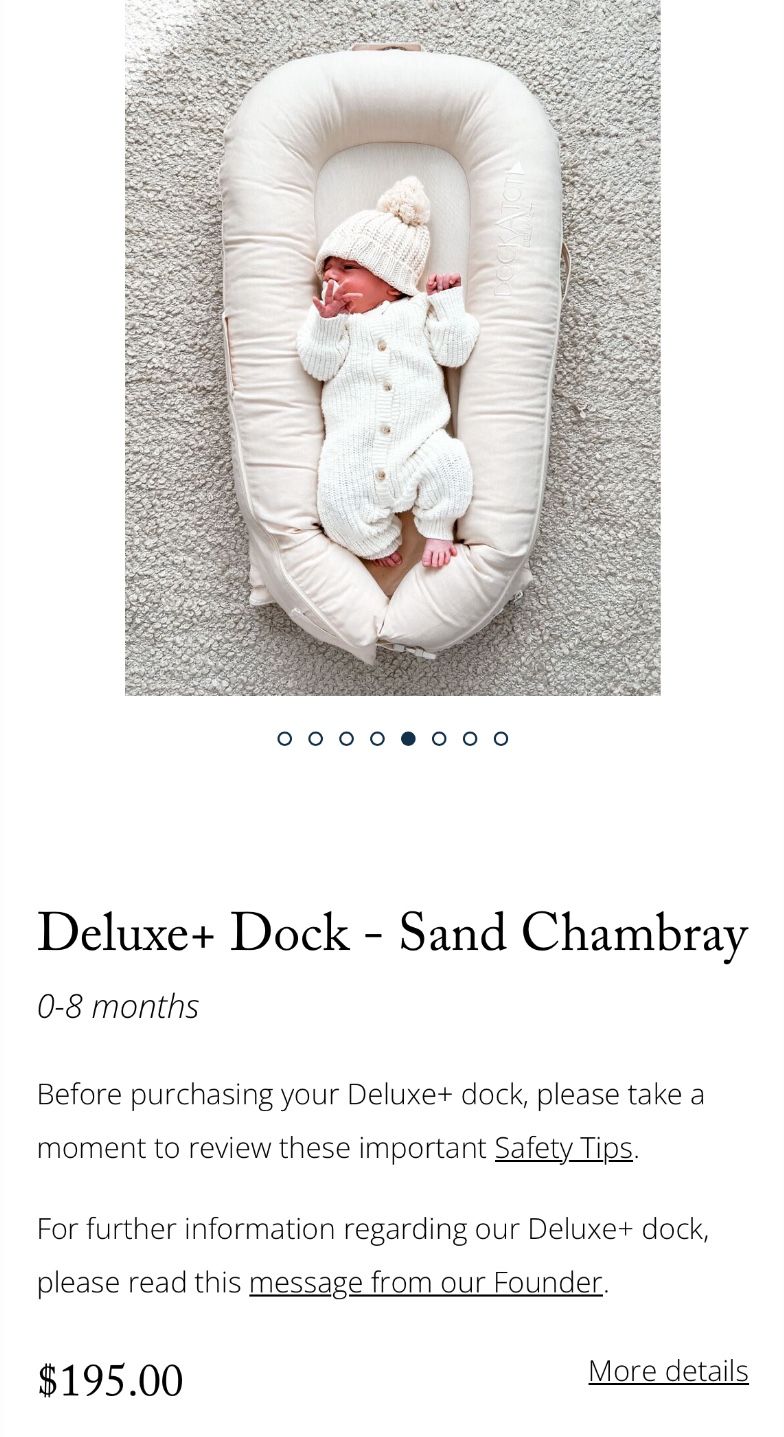The width and height of the screenshot is (784, 1437).
Task: Go to the first carousel slide dot
Action: (285, 738)
